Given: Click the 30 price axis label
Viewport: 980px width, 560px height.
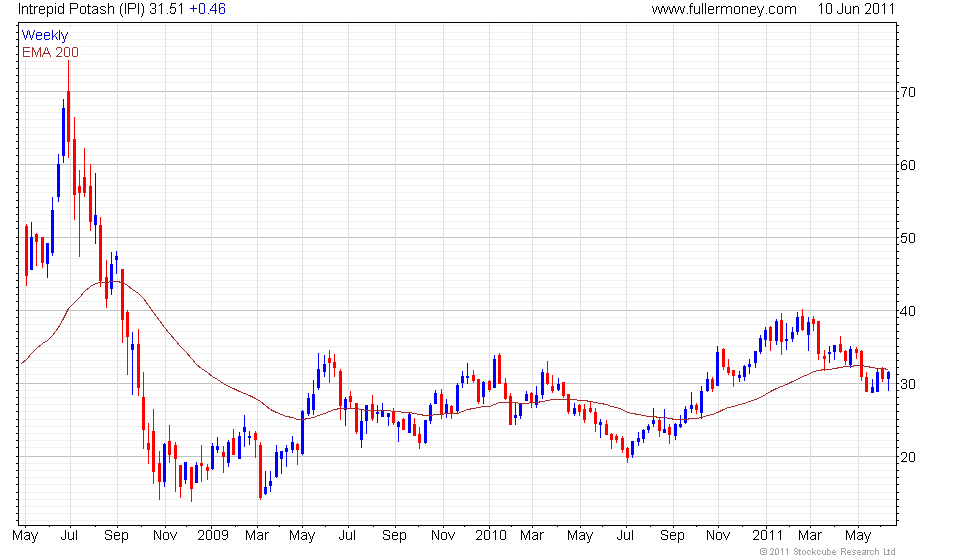Looking at the screenshot, I should click(908, 384).
